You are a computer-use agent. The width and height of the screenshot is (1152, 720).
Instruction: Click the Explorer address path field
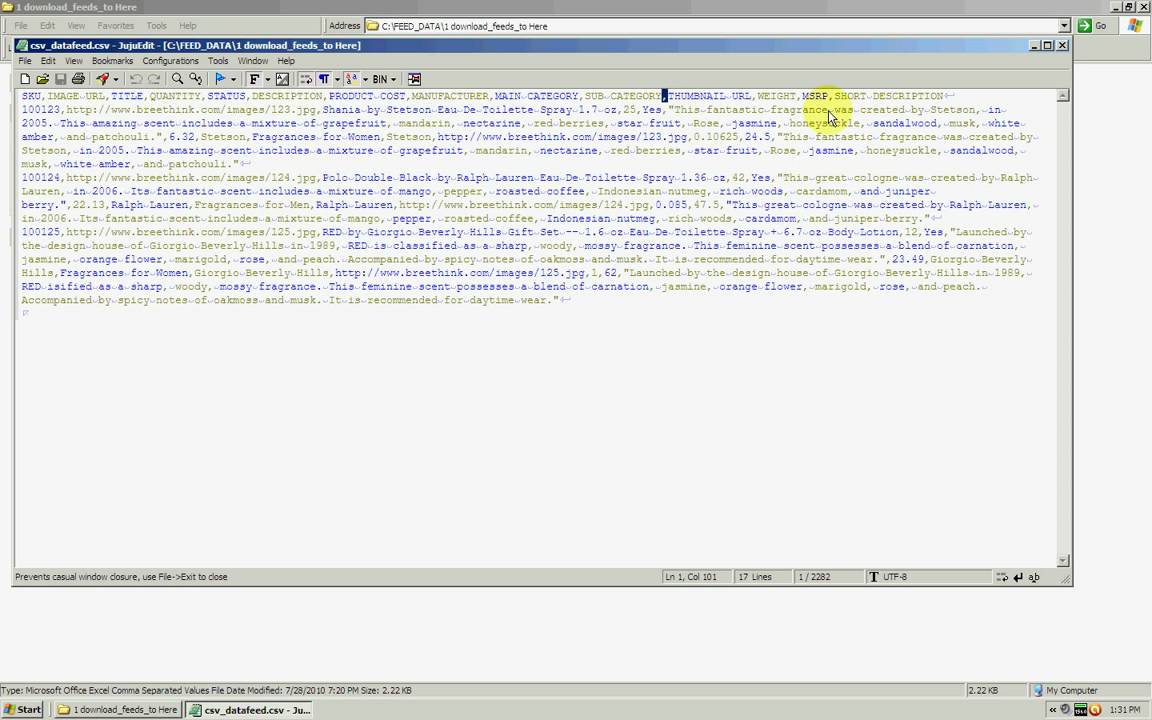[713, 26]
